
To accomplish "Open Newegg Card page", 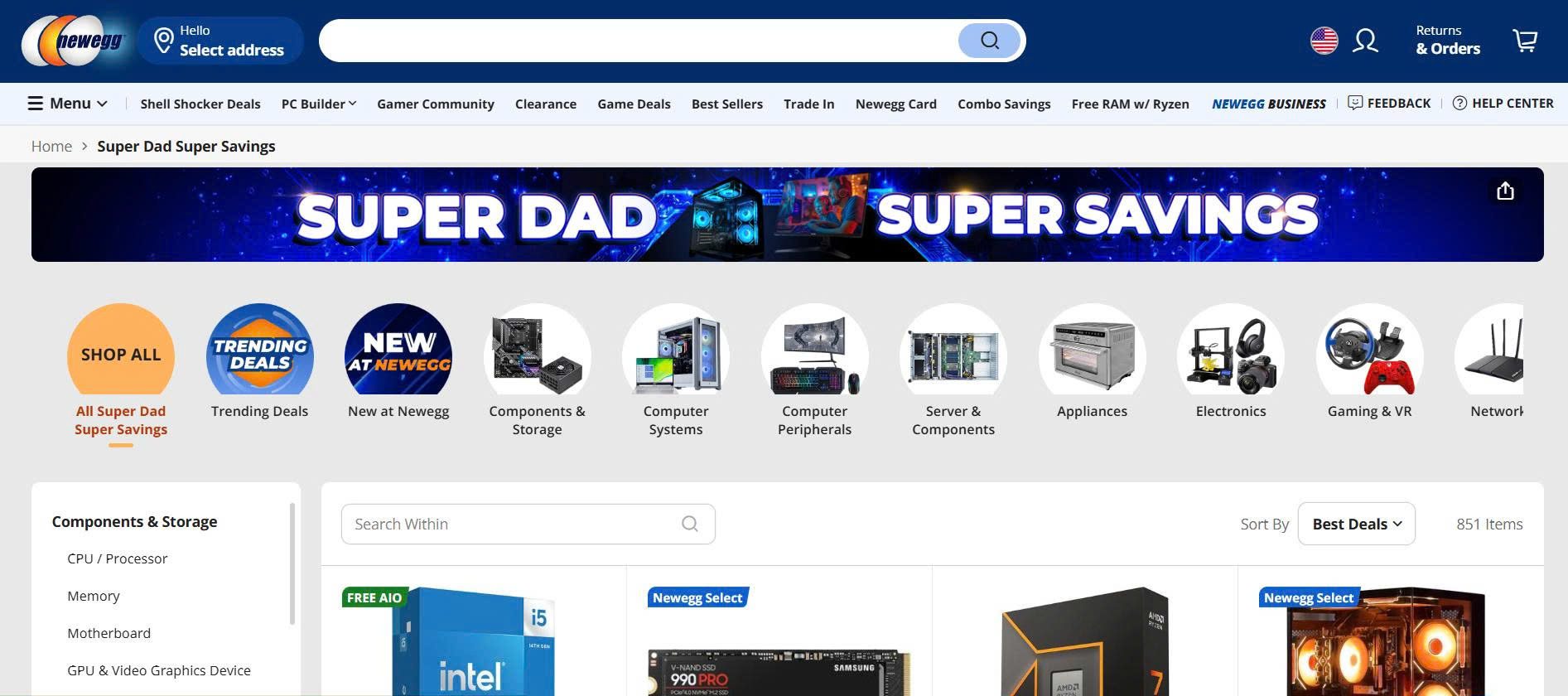I will click(x=896, y=104).
